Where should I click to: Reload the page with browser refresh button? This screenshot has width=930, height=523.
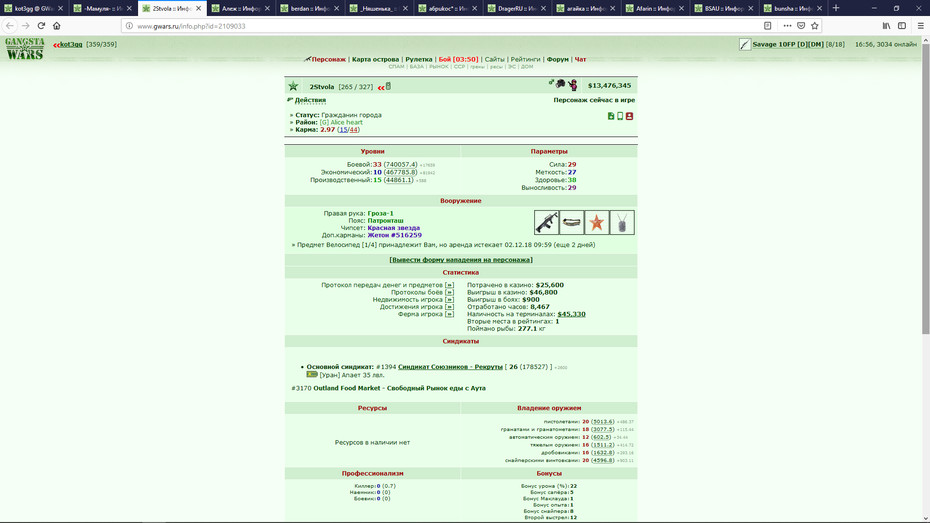[41, 25]
